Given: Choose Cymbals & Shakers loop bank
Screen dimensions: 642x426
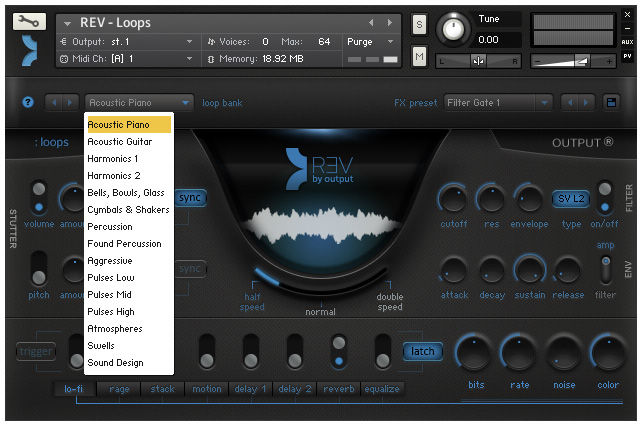Looking at the screenshot, I should [129, 210].
